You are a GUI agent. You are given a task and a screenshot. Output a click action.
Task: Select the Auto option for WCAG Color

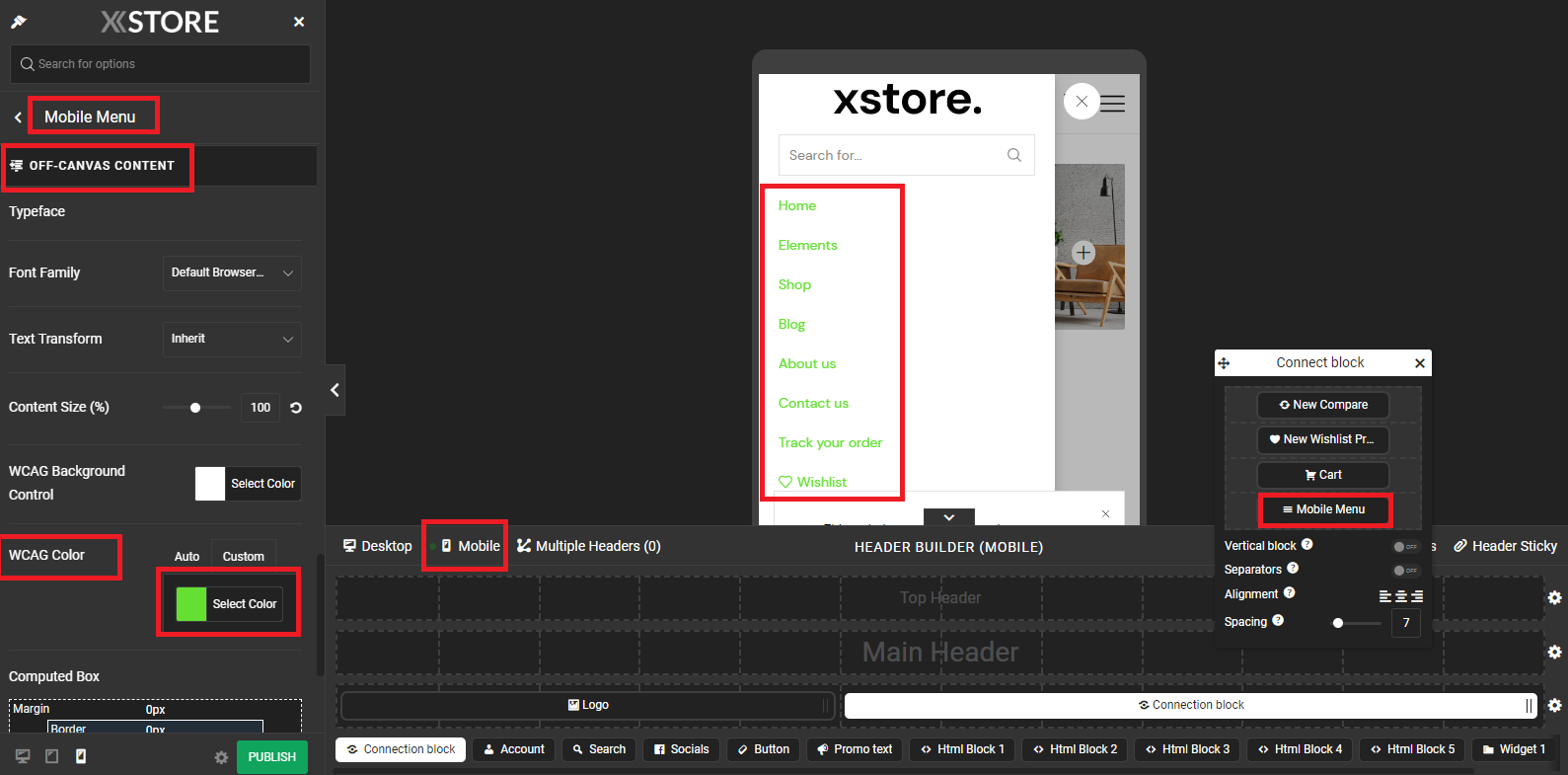[187, 557]
